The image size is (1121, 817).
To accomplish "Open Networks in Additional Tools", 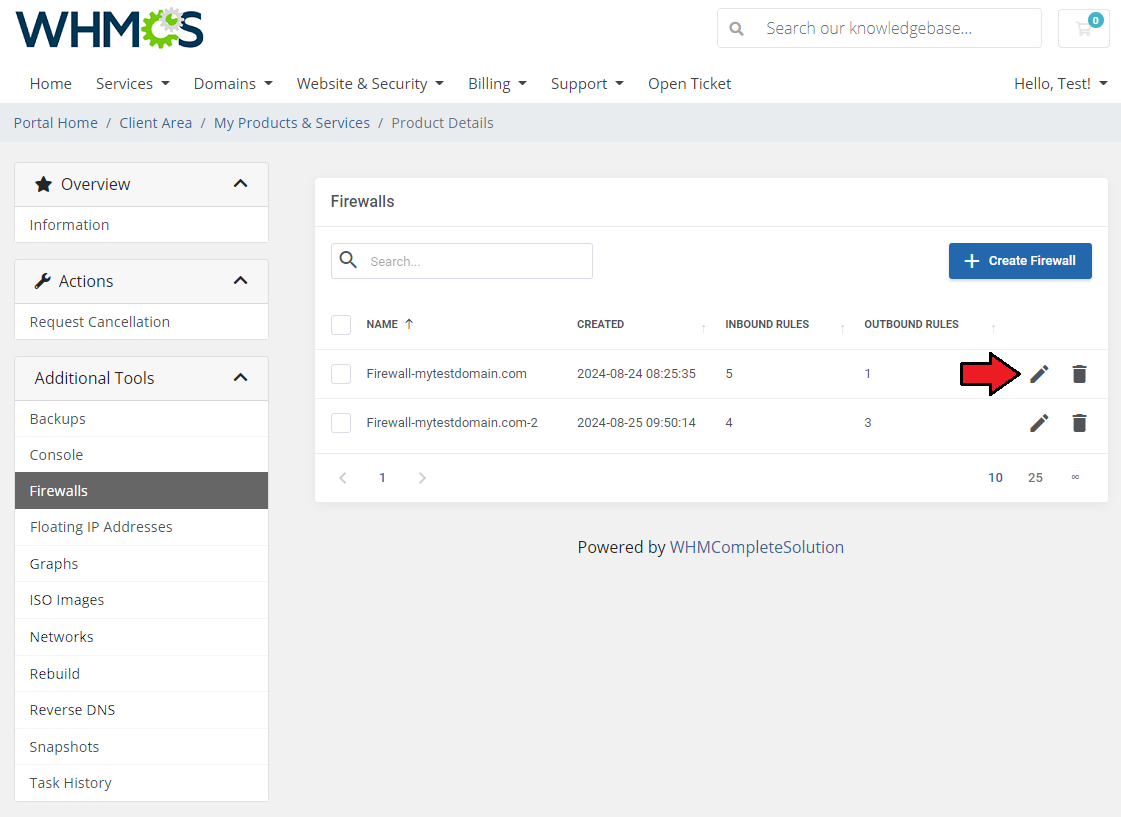I will click(x=142, y=637).
